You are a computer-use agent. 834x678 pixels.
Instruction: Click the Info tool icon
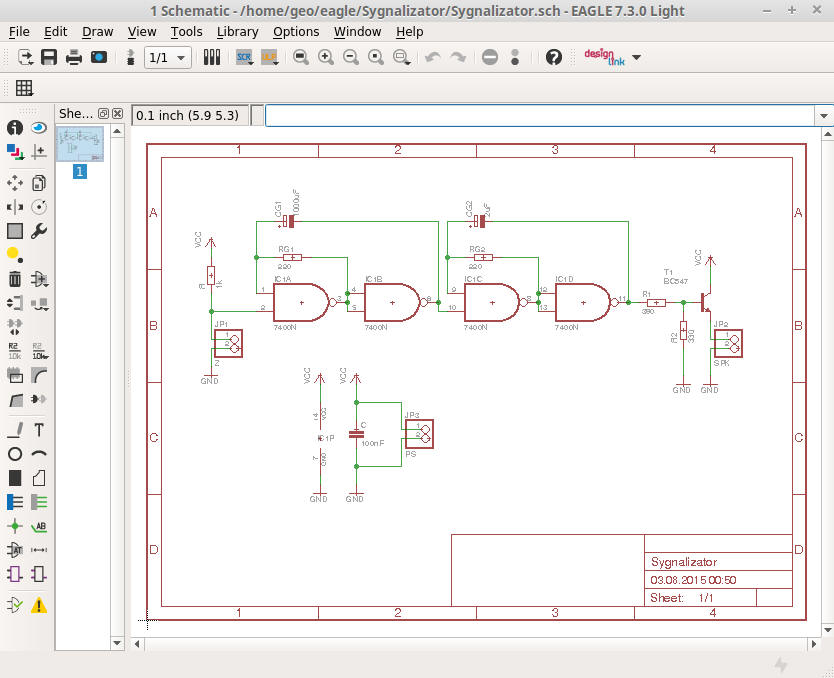click(x=15, y=128)
